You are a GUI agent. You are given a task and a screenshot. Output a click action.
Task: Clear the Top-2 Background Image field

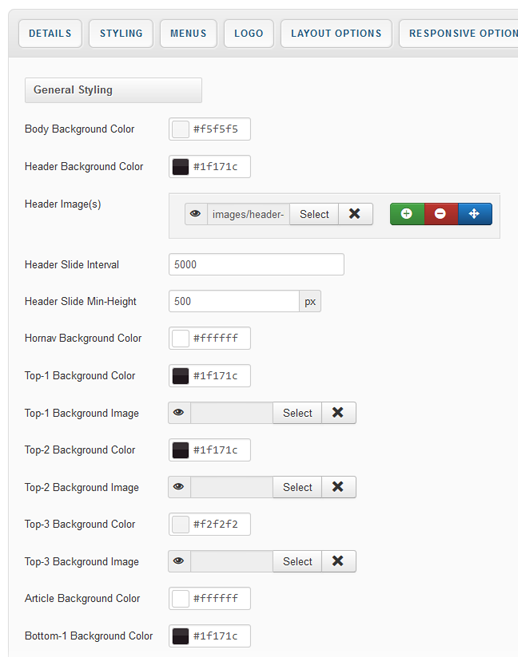point(338,487)
